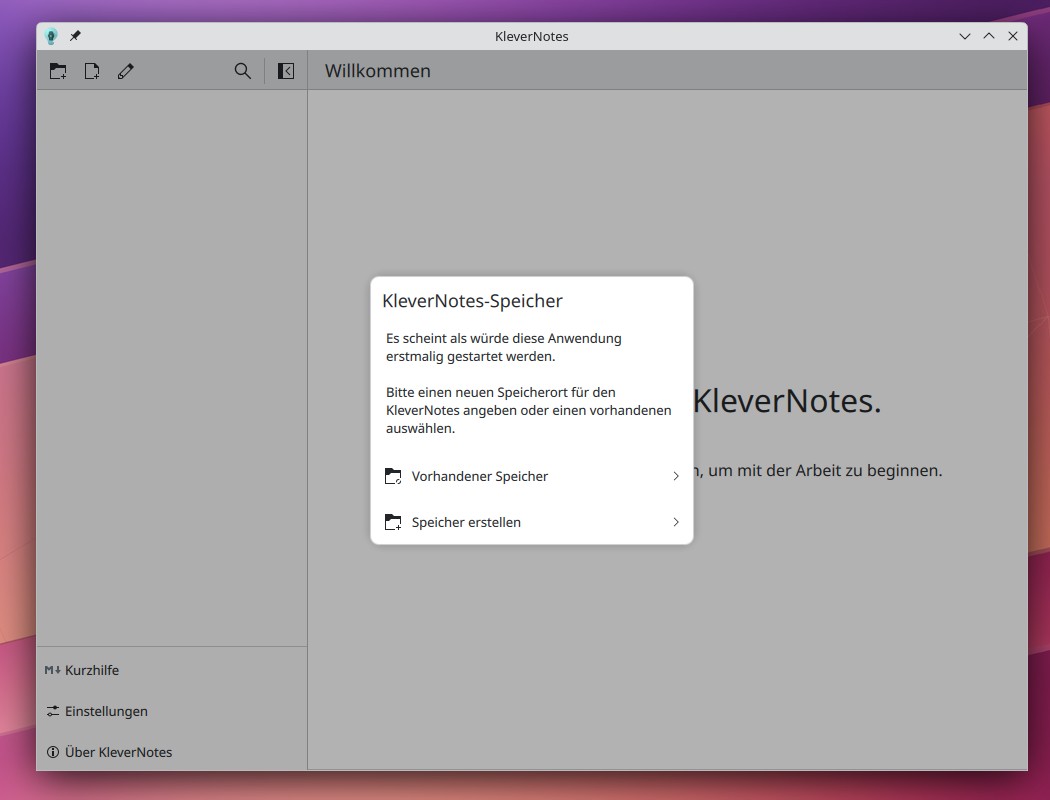Click the folder icon next to Vorhandener Speicher
The width and height of the screenshot is (1050, 800).
coord(393,476)
